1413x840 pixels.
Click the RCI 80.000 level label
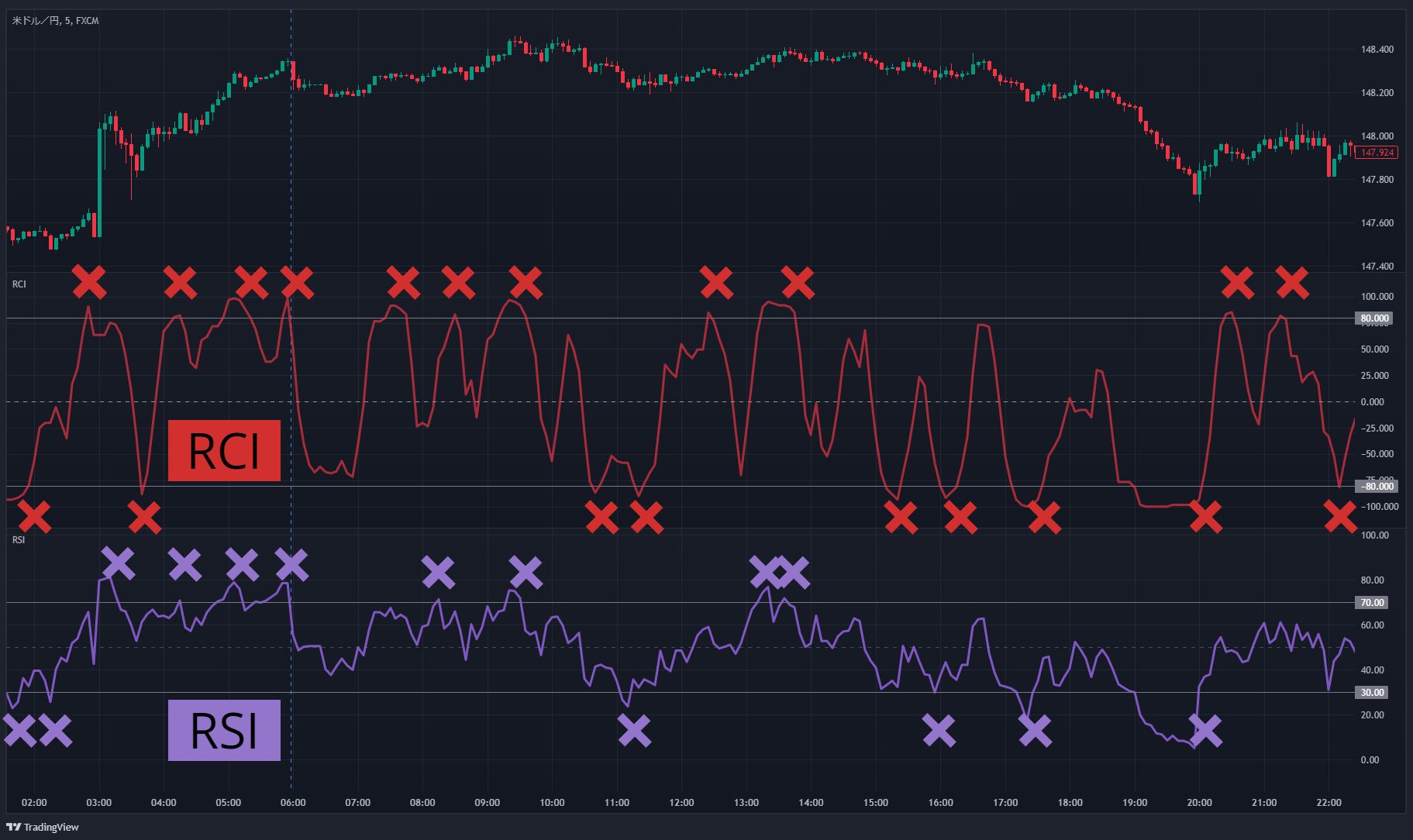coord(1373,318)
